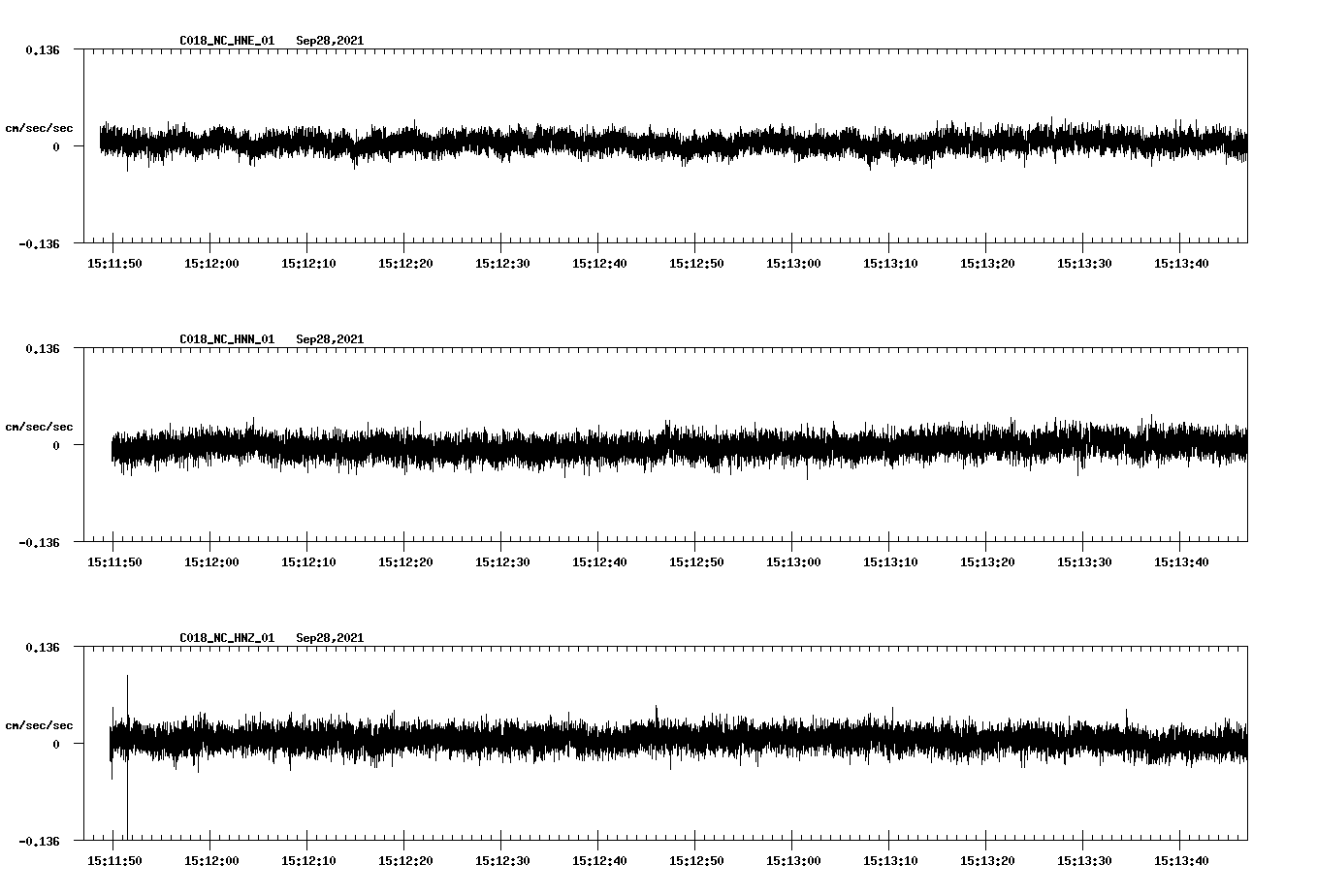Image resolution: width=1317 pixels, height=896 pixels.
Task: Click the zero label on HNZ vertical axis
Action: click(56, 744)
